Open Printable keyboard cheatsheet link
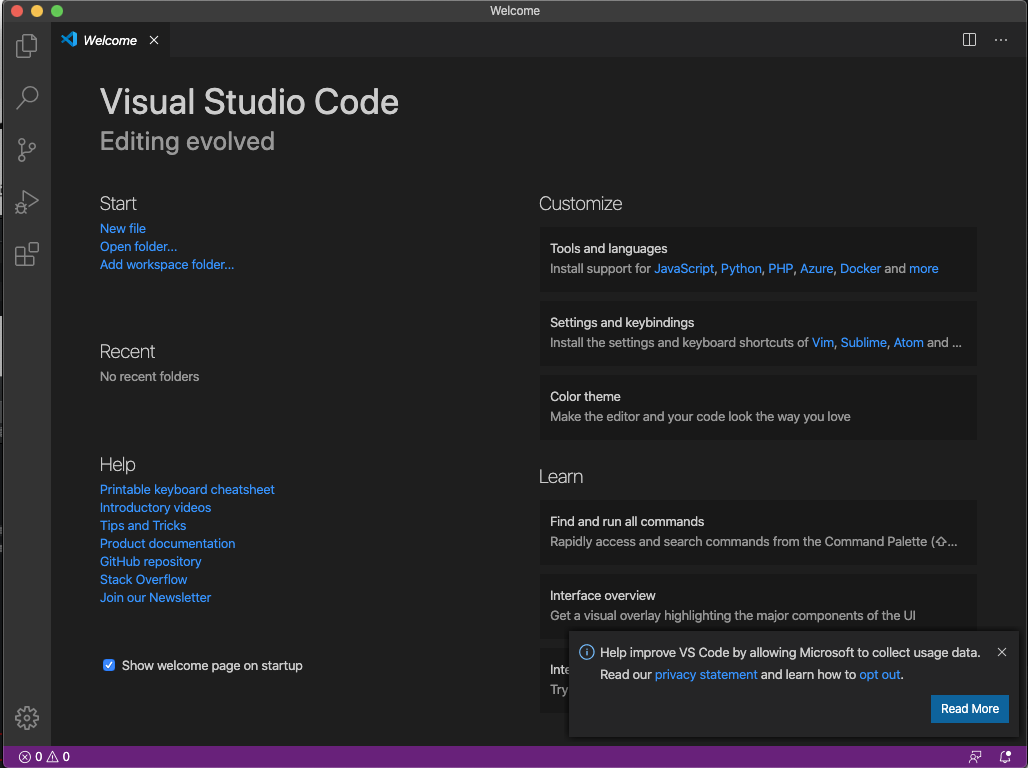1028x768 pixels. point(187,489)
